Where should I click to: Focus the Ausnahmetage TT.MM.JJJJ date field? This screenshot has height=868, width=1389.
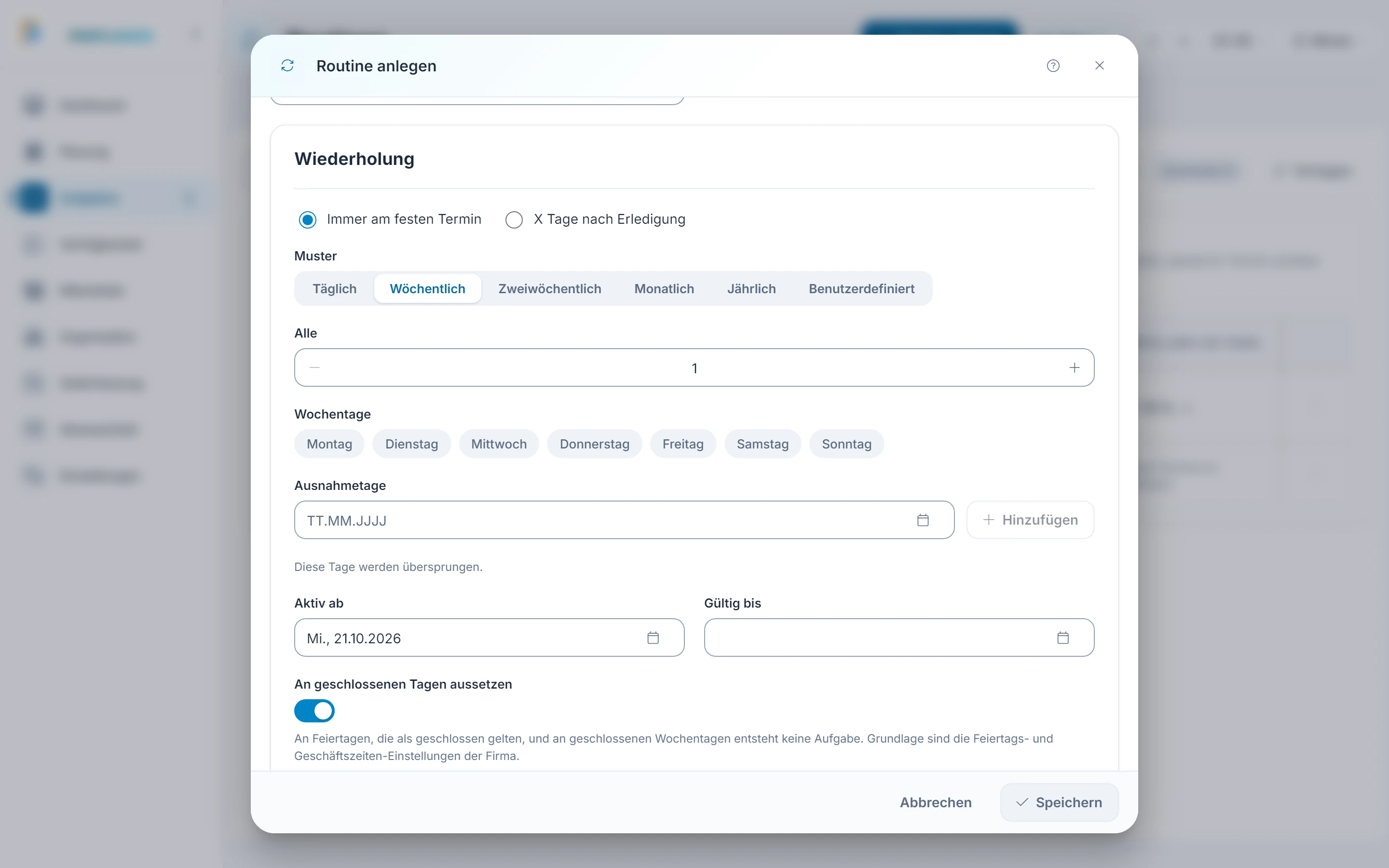(624, 520)
